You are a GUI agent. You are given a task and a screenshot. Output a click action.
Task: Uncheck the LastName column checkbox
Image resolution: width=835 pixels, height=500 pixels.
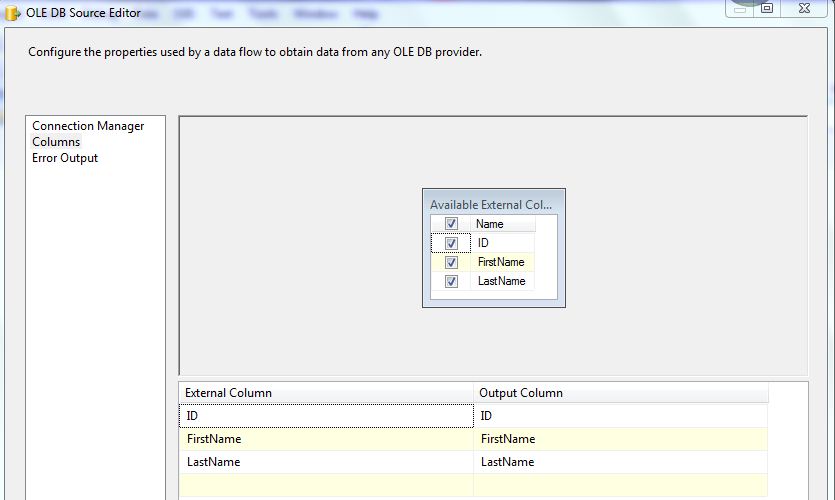pyautogui.click(x=451, y=281)
